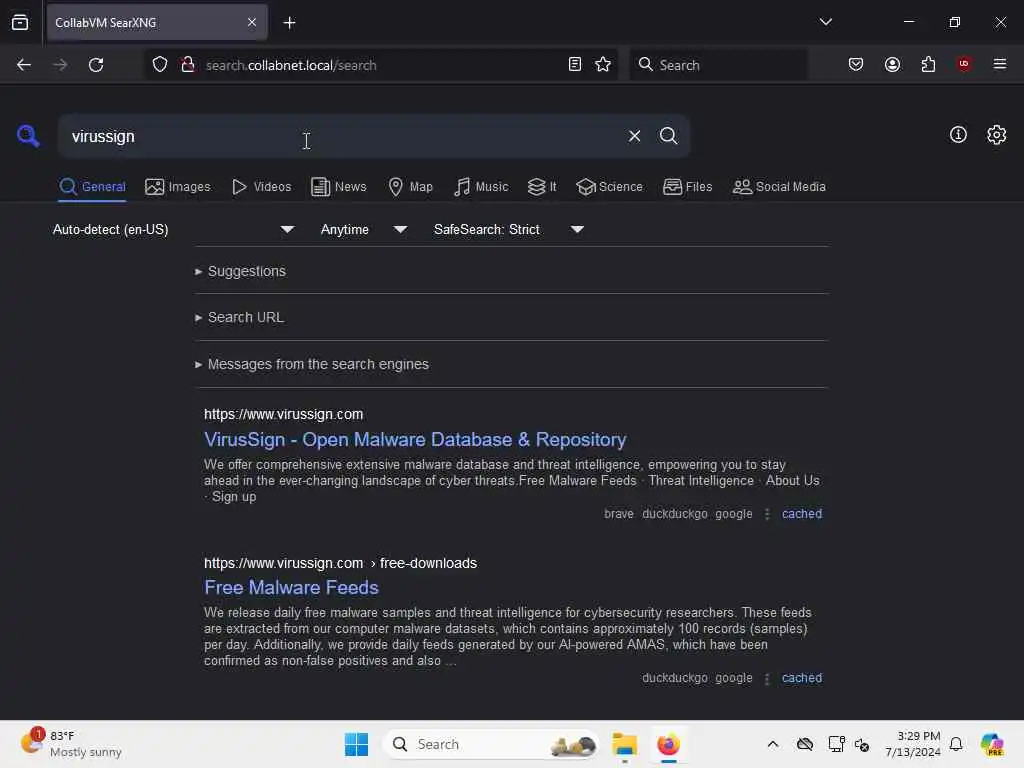Switch to Files category
1024x768 pixels.
click(x=688, y=187)
